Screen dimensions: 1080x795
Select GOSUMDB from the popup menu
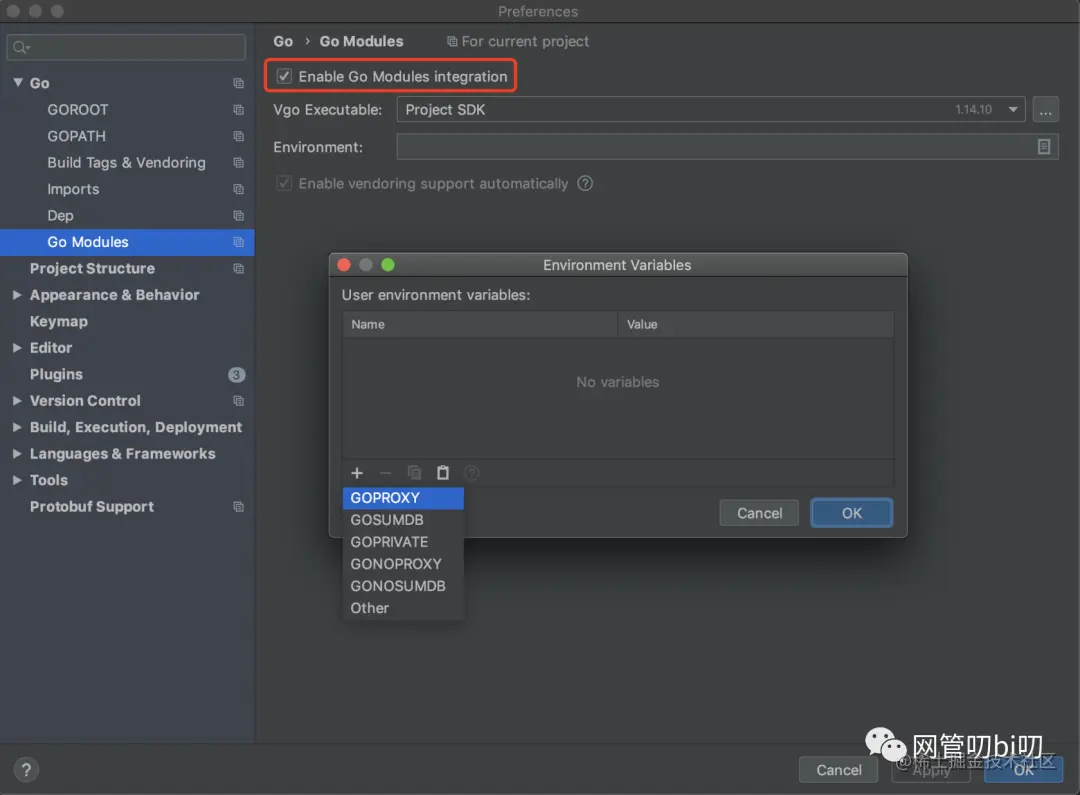pos(403,519)
